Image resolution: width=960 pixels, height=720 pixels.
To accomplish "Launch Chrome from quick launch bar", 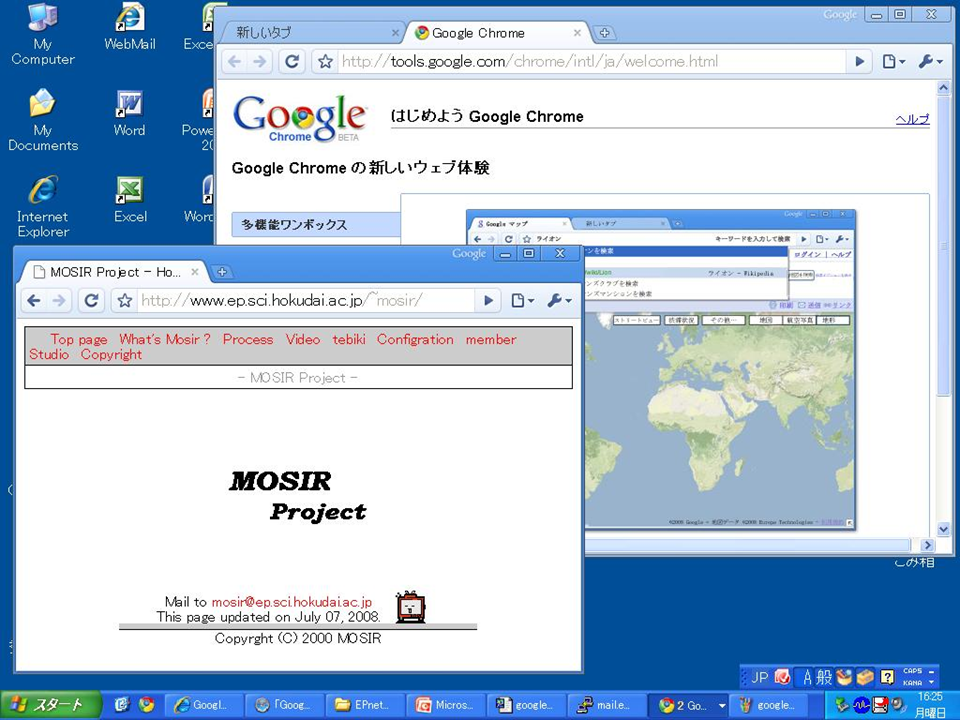I will click(146, 705).
